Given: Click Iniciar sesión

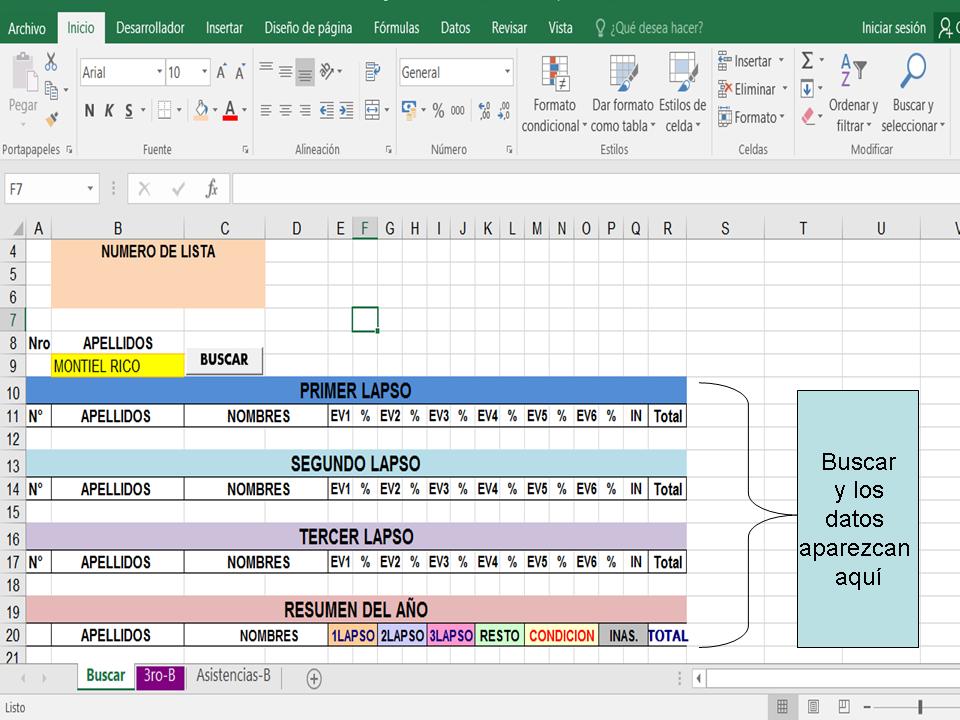Looking at the screenshot, I should [893, 28].
